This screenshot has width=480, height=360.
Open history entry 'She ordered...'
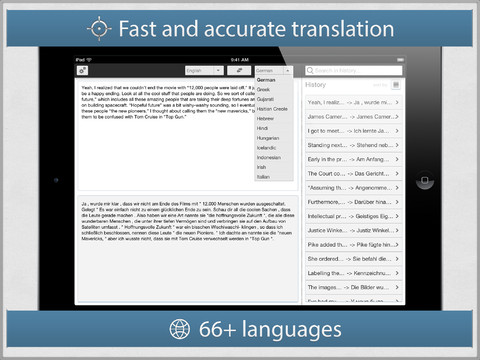point(354,259)
